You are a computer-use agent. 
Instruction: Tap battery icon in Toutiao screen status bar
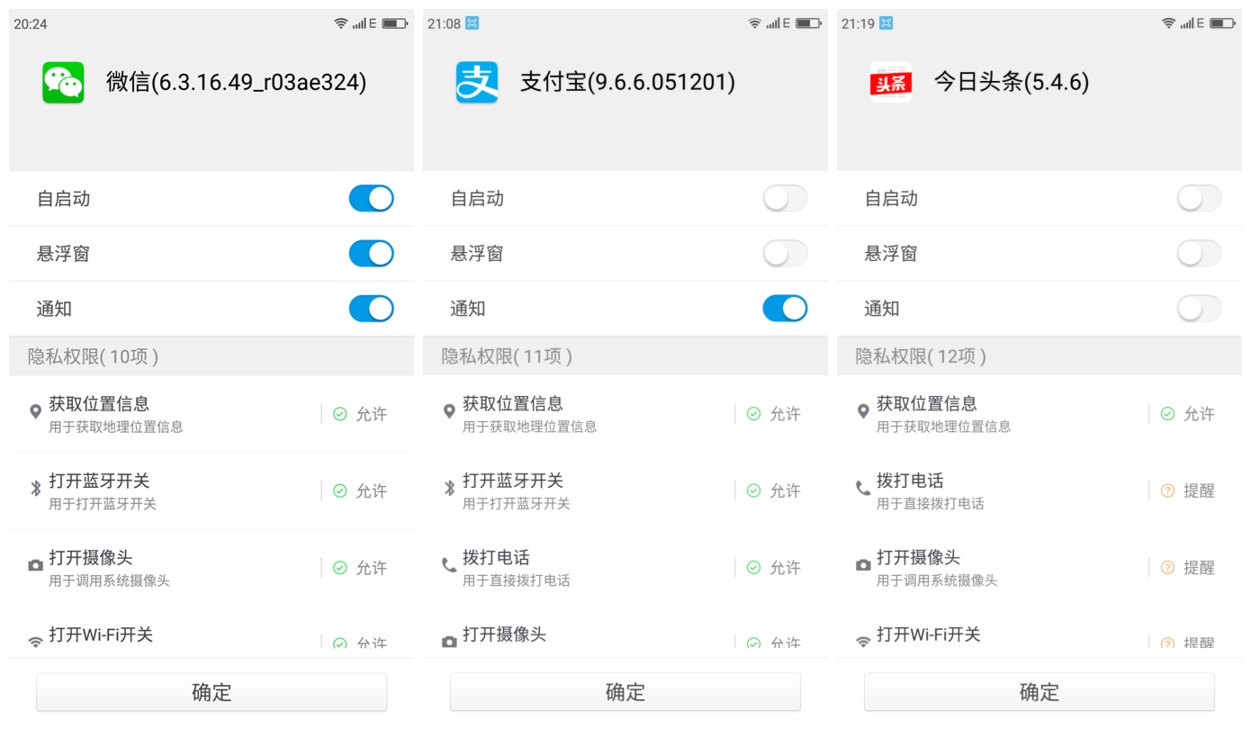click(1223, 23)
